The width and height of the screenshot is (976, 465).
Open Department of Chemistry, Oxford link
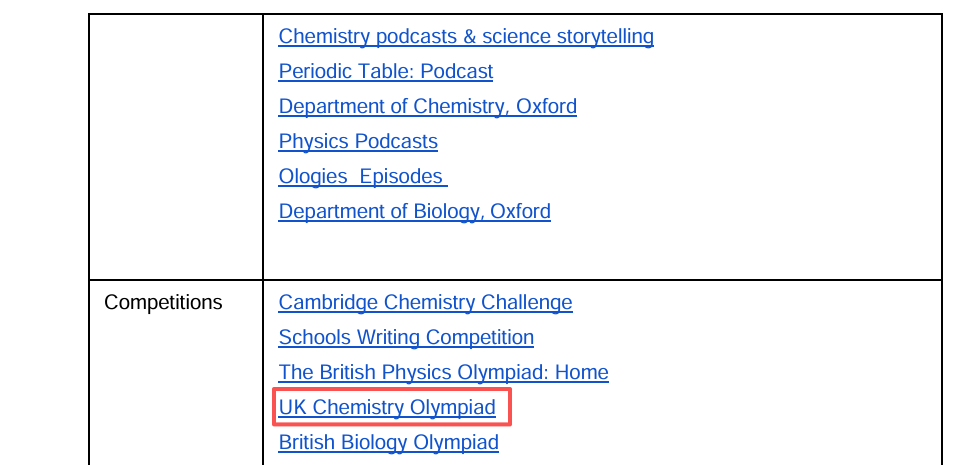point(427,107)
